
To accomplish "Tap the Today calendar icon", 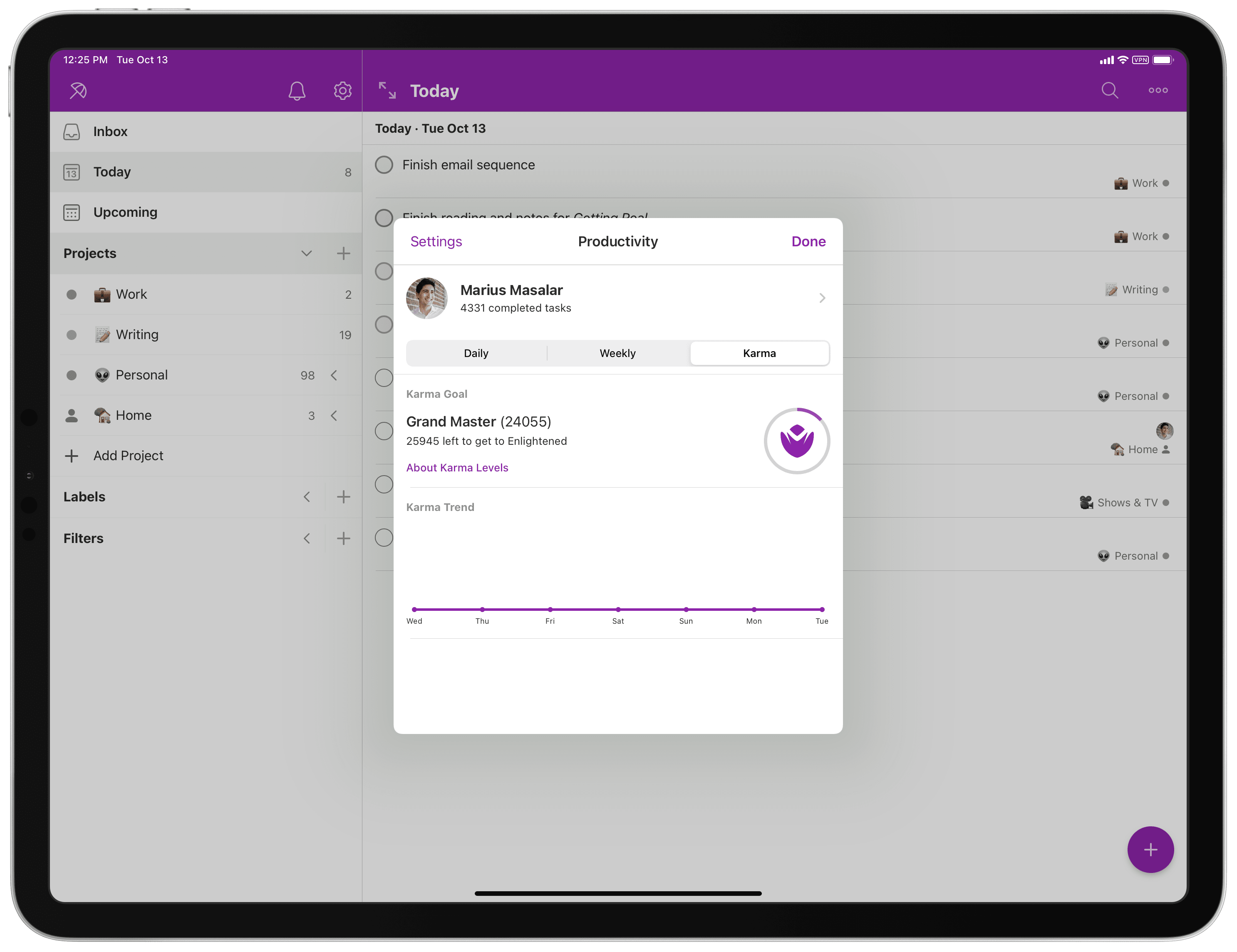I will point(72,172).
